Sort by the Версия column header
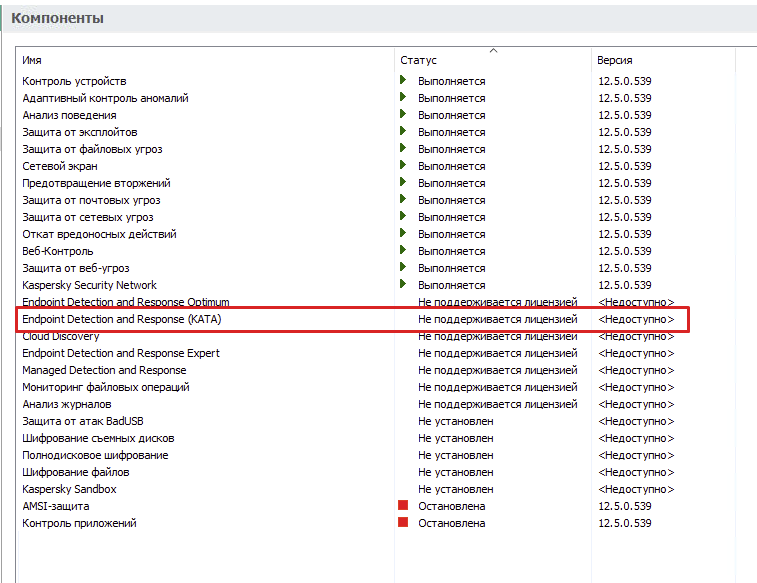 (x=615, y=60)
